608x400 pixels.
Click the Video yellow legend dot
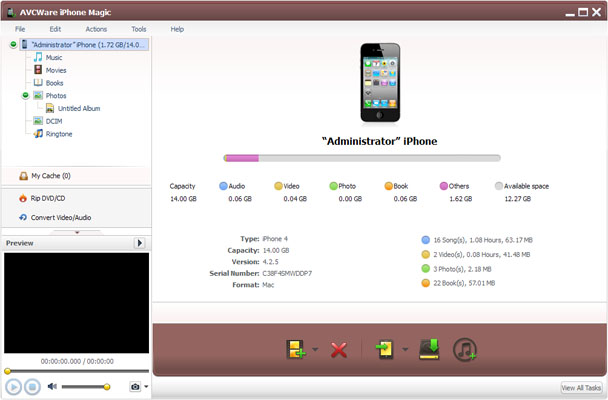pos(278,186)
